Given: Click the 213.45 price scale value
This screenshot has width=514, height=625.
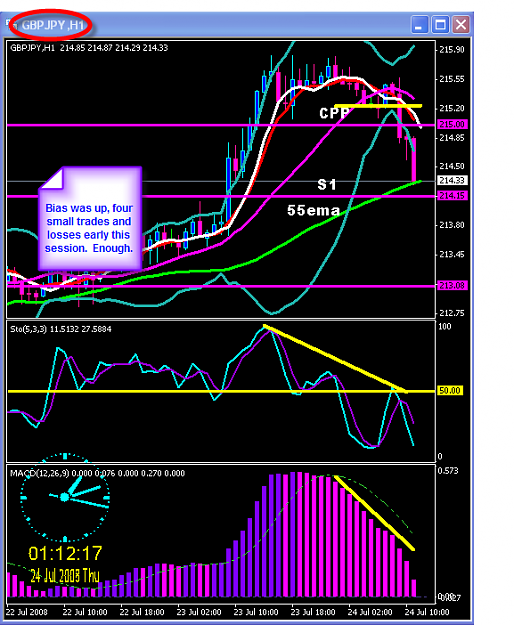Looking at the screenshot, I should click(x=452, y=254).
